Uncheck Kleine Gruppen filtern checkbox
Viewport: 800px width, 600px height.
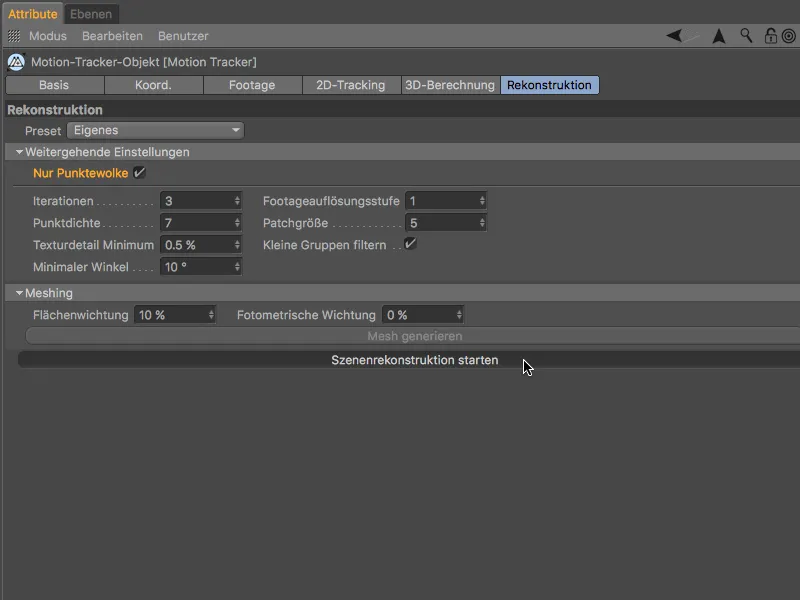click(410, 244)
